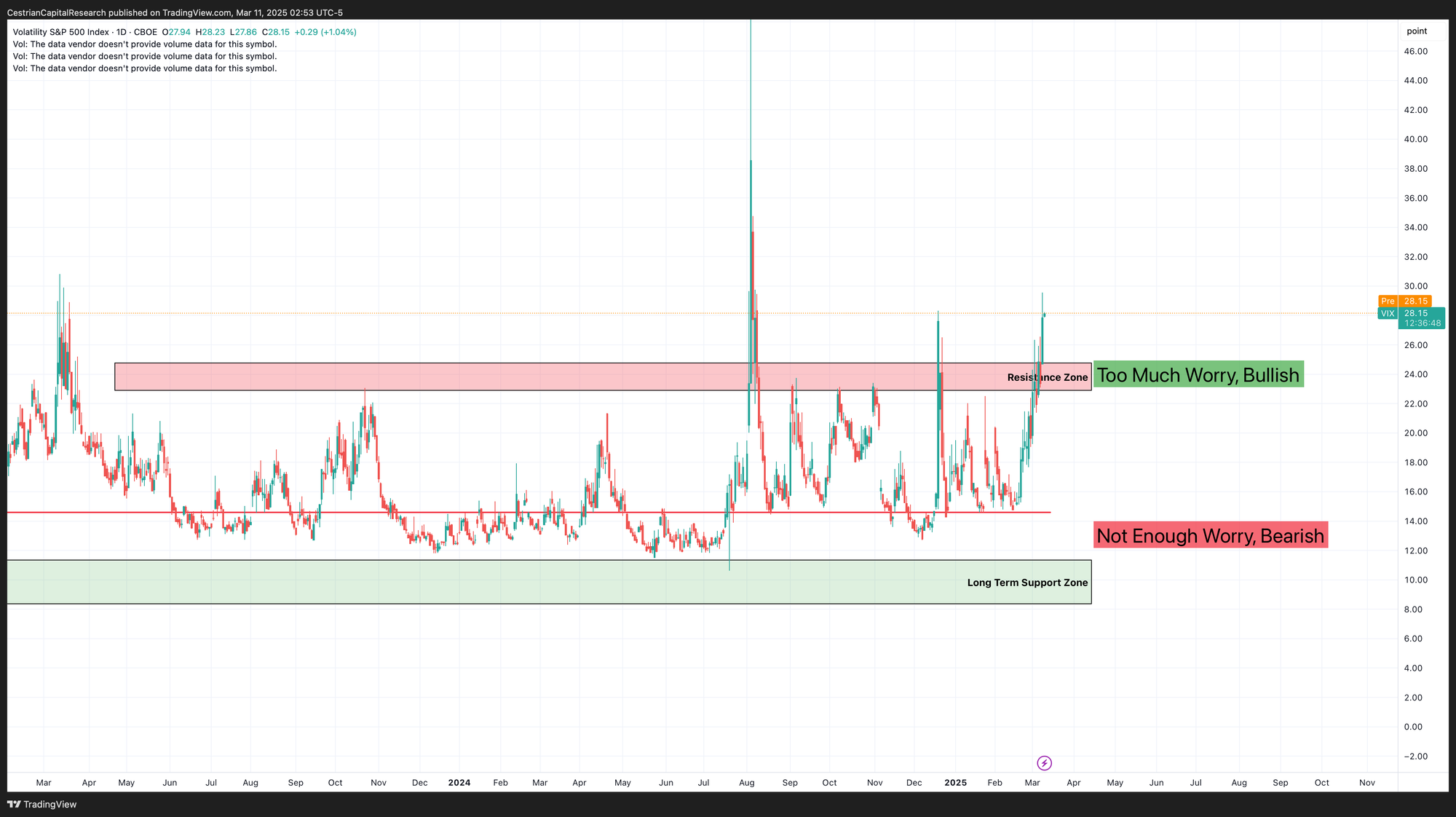
Task: Click the point label on price scale
Action: pos(1416,31)
